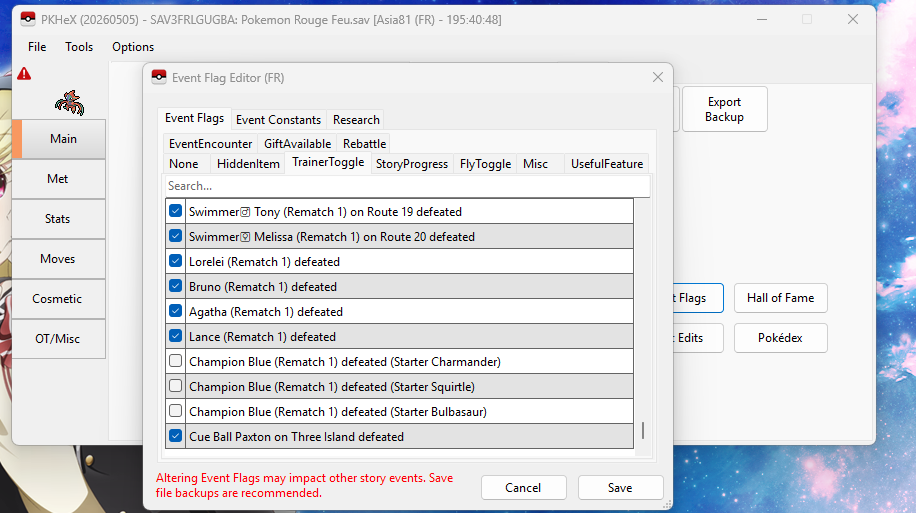The width and height of the screenshot is (916, 513).
Task: Enable Champion Blue defeated (Starter Charmander)
Action: coord(175,361)
